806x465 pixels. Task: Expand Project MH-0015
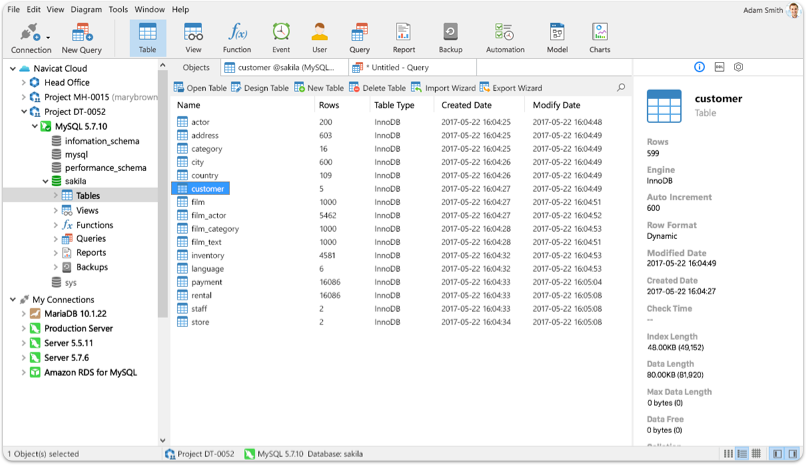click(x=23, y=97)
